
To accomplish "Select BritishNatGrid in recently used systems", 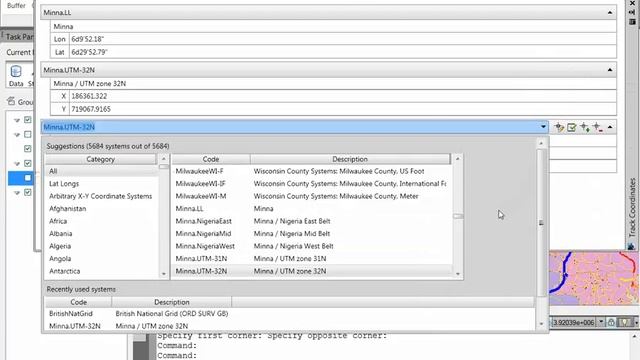I will [x=71, y=313].
